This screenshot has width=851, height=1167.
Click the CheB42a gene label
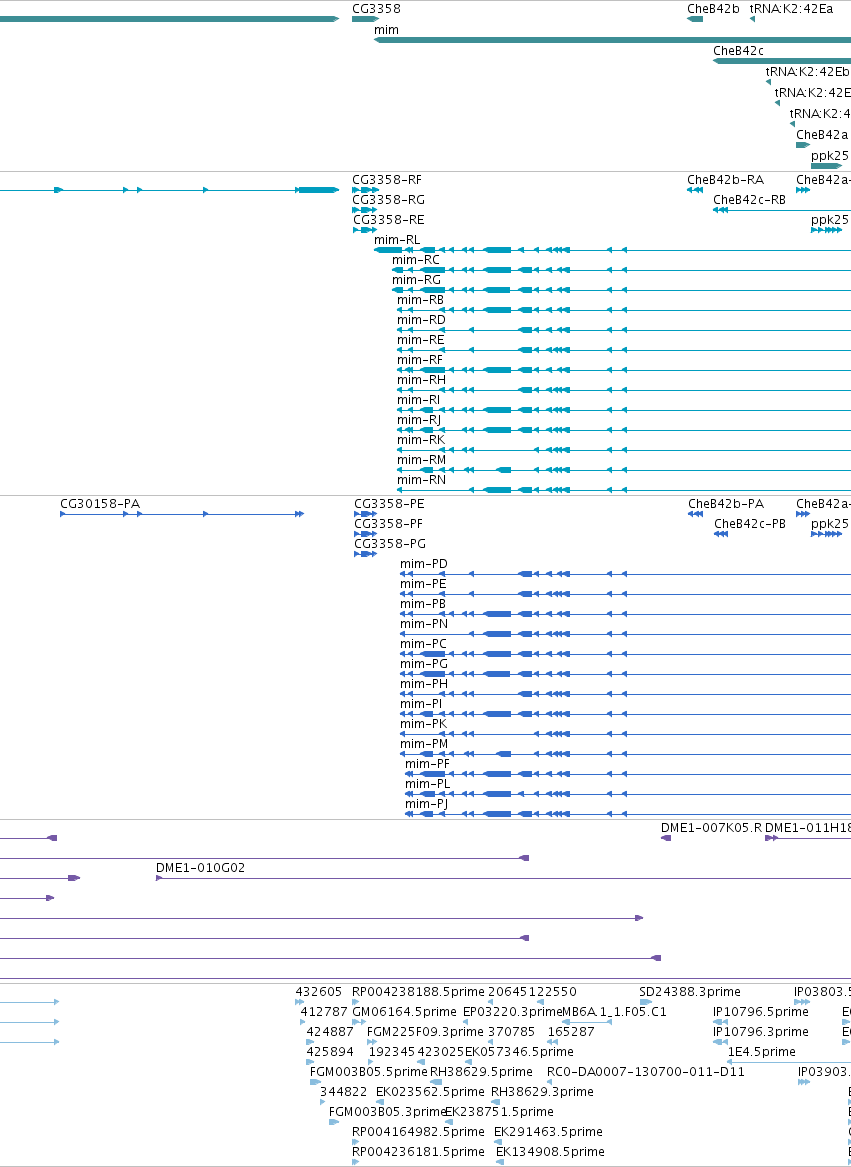[x=822, y=135]
